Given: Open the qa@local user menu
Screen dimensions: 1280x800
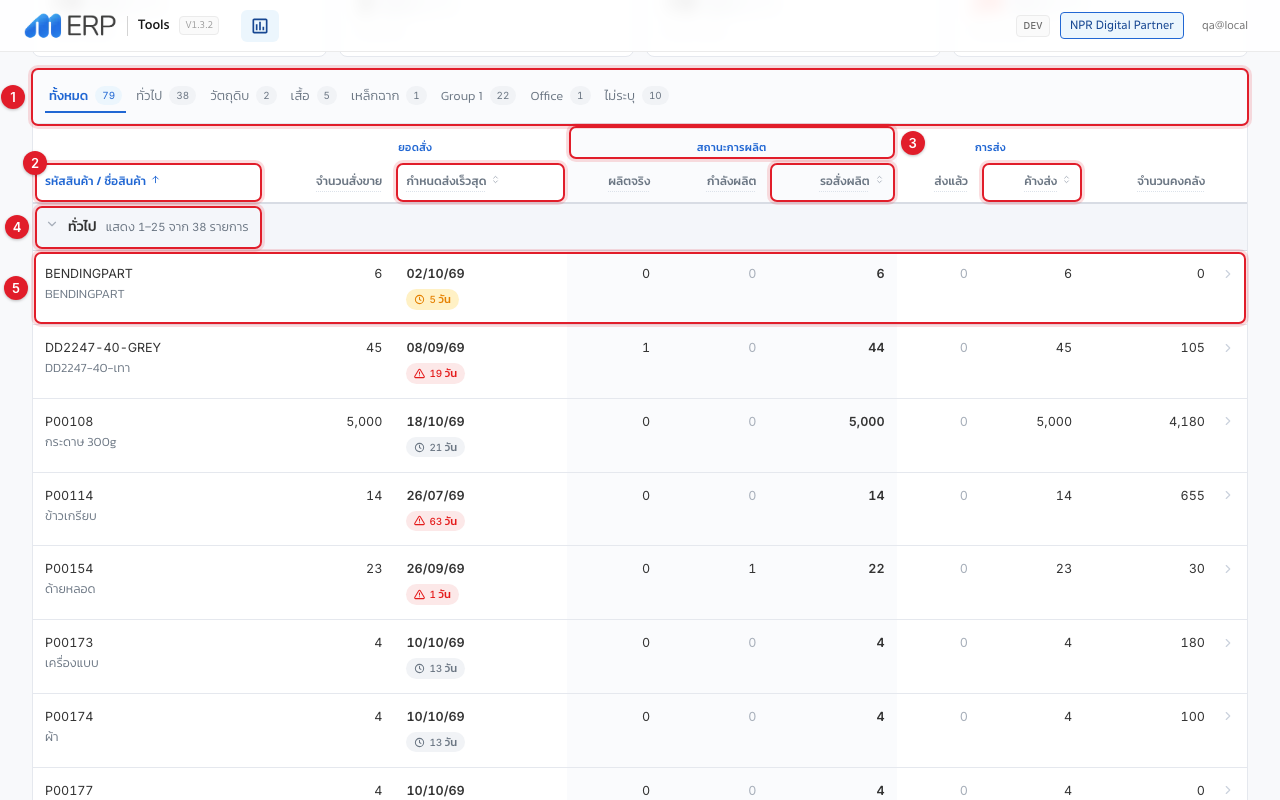Looking at the screenshot, I should [x=1225, y=25].
